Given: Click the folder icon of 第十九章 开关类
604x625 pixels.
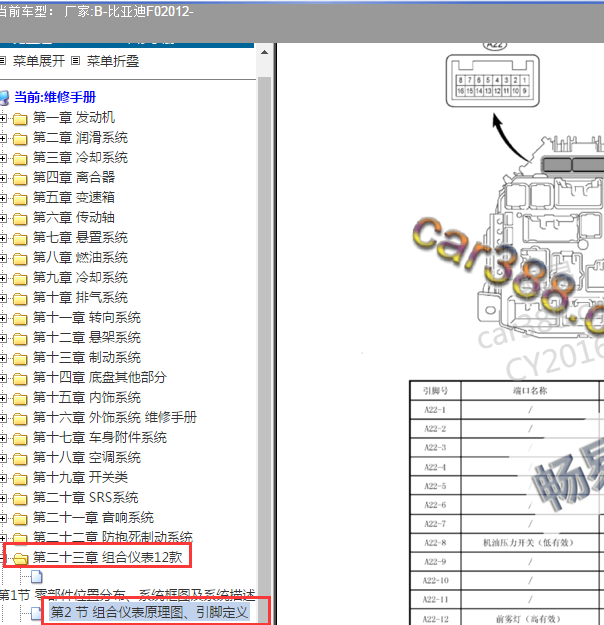Looking at the screenshot, I should [x=20, y=478].
